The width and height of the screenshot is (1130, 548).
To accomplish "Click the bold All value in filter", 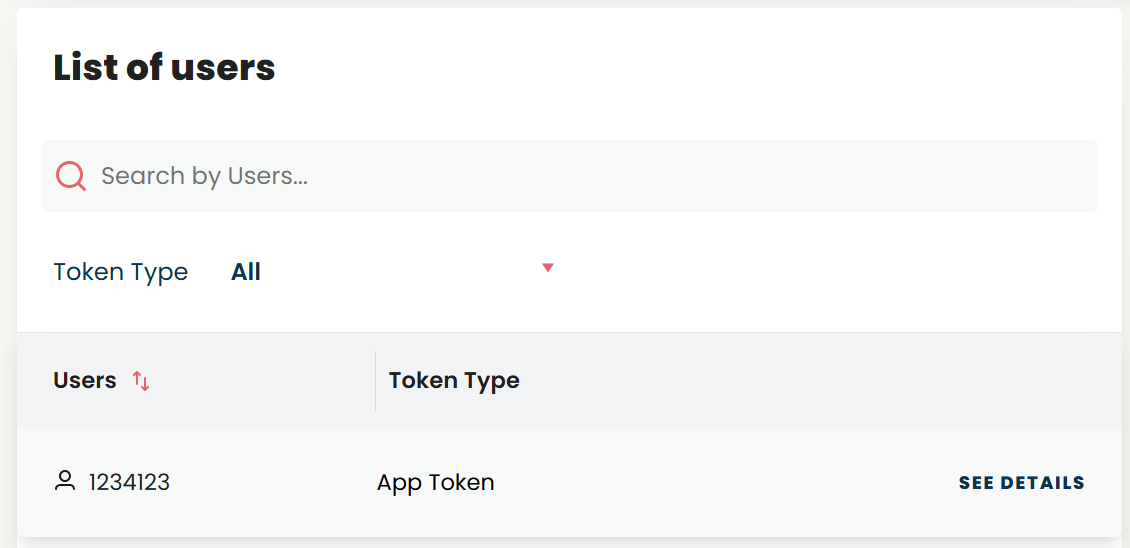I will (x=246, y=272).
